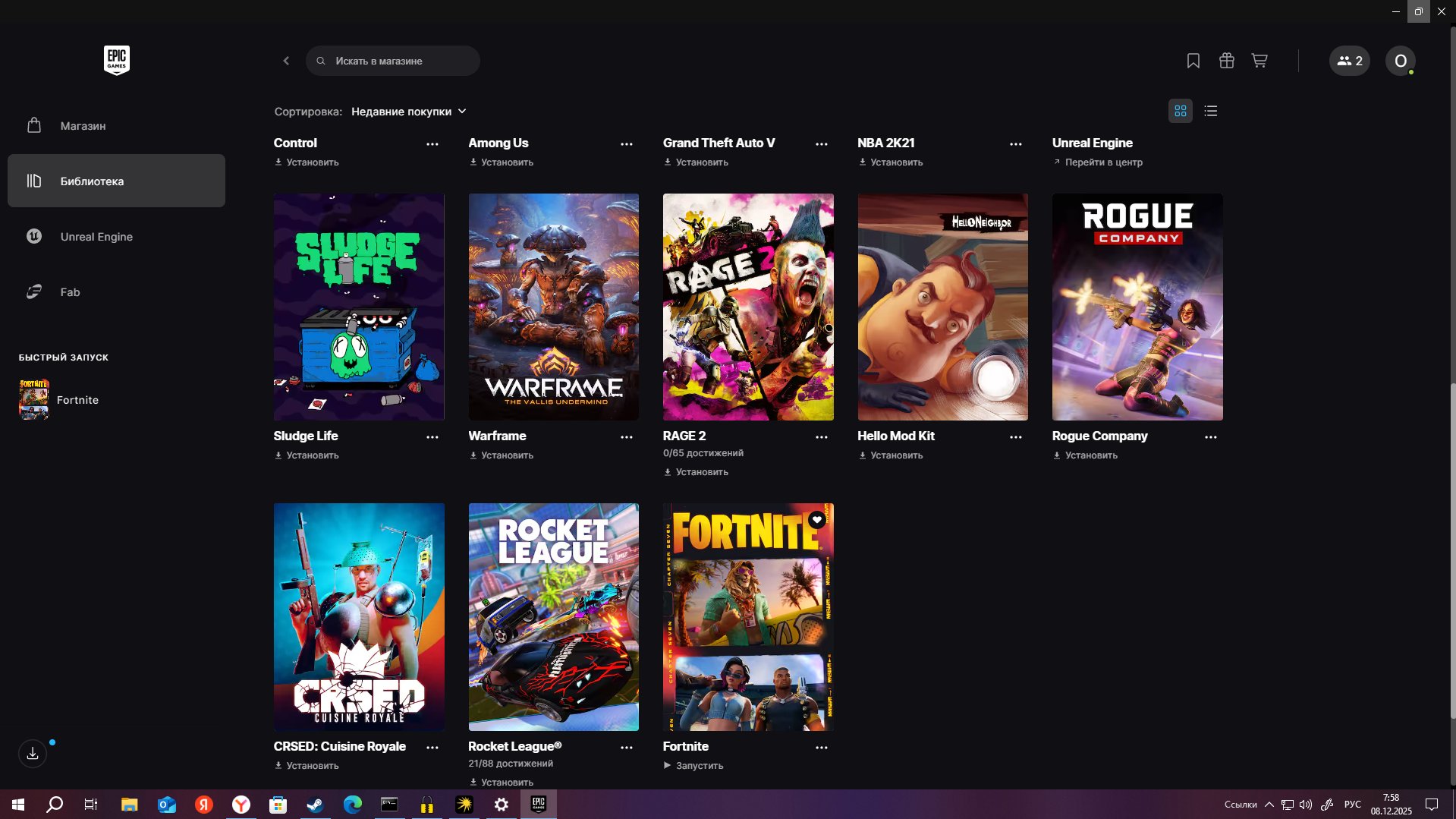Viewport: 1456px width, 819px height.
Task: Open the Недавние покупки sort dropdown
Action: 408,112
